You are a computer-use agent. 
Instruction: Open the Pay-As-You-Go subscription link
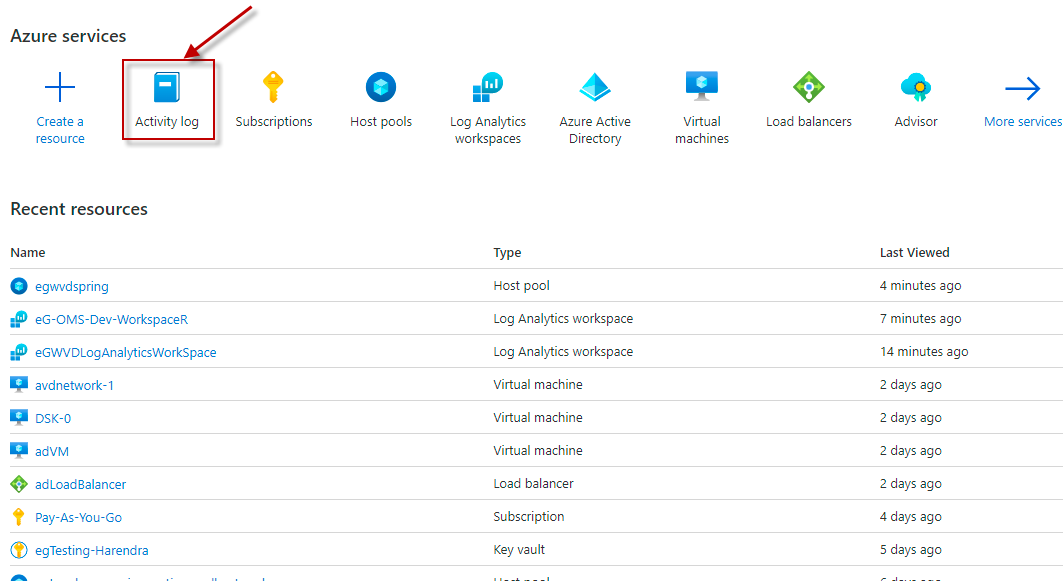click(x=79, y=517)
